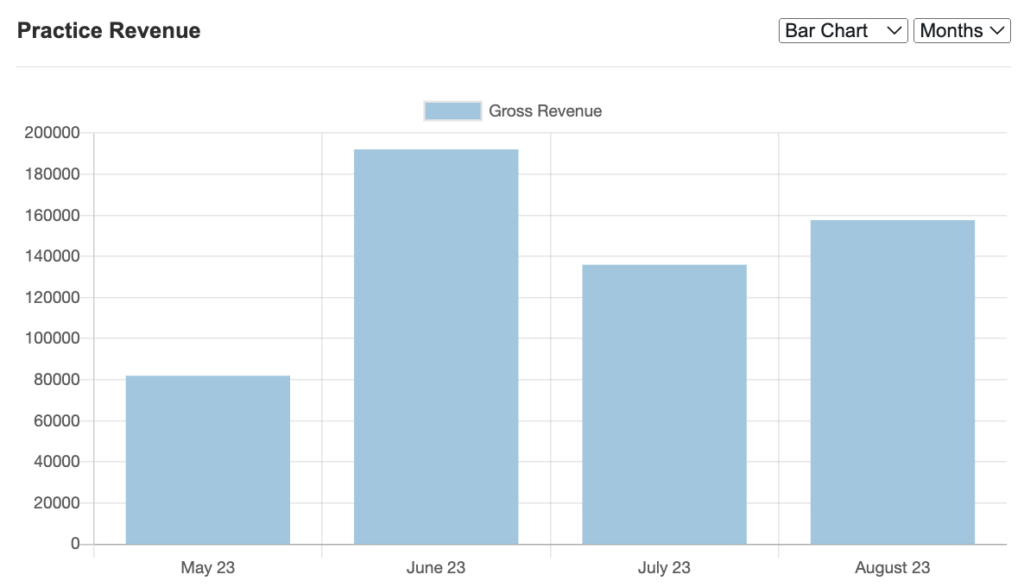Click the July 23 x-axis label
The height and width of the screenshot is (587, 1024).
(x=664, y=568)
